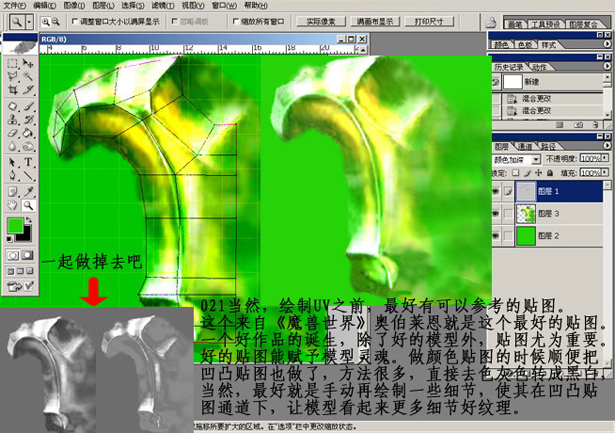This screenshot has height=433, width=615.
Task: Create new snapshot in History panel
Action: click(x=579, y=125)
